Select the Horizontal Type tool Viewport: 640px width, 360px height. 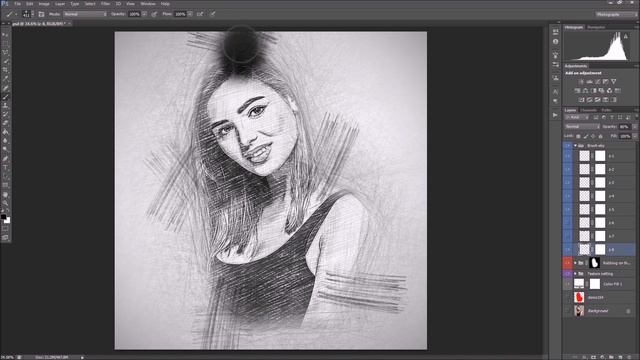coord(5,168)
